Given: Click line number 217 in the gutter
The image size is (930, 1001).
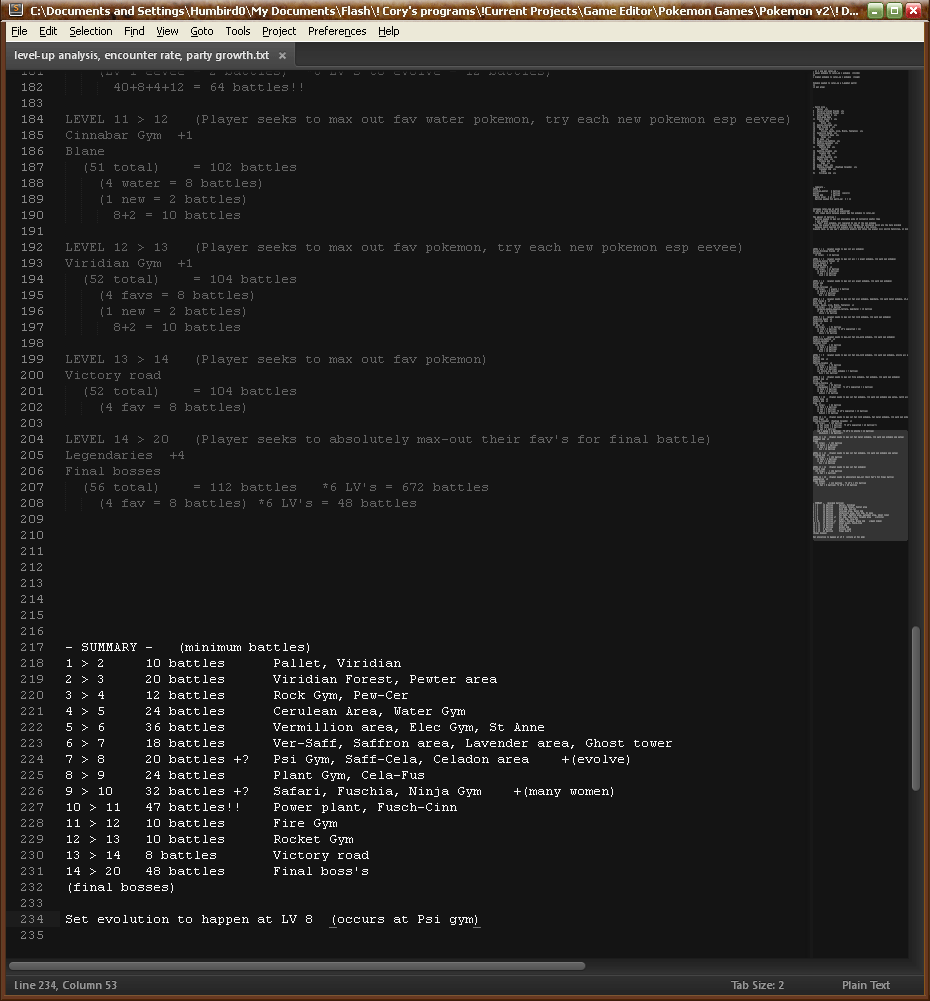Looking at the screenshot, I should [x=31, y=647].
